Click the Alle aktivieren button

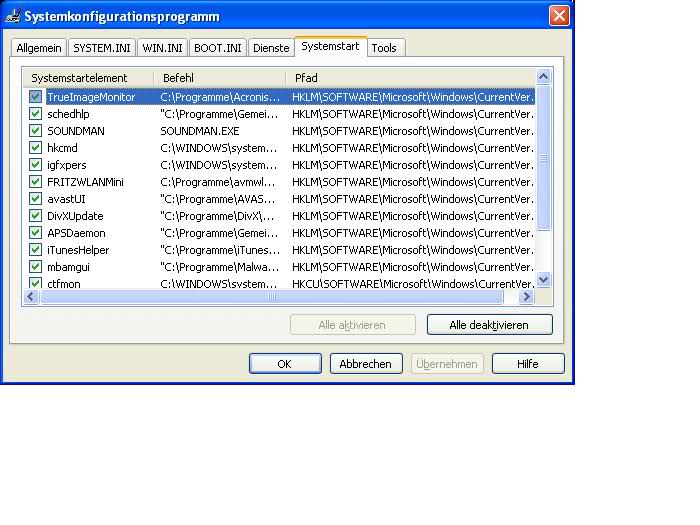click(x=352, y=325)
